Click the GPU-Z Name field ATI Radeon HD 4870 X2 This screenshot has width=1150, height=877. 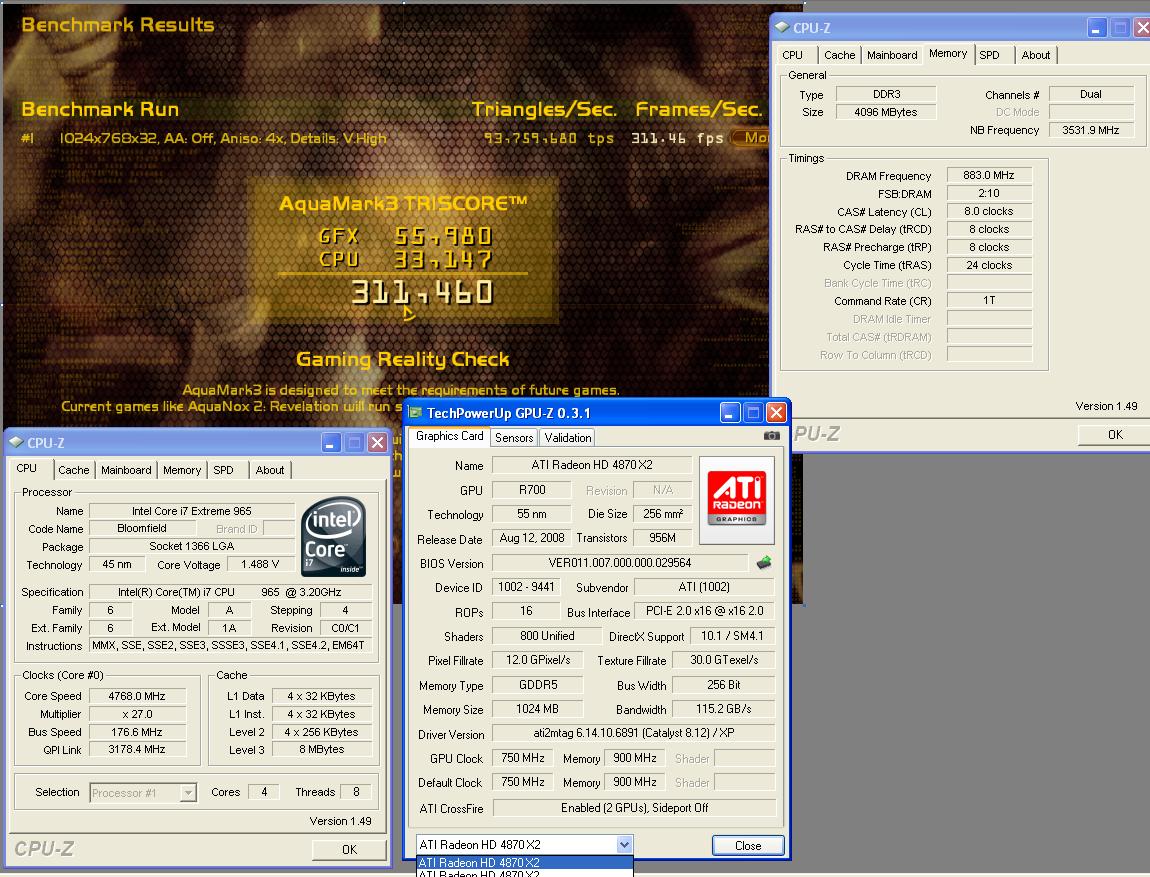(x=592, y=465)
